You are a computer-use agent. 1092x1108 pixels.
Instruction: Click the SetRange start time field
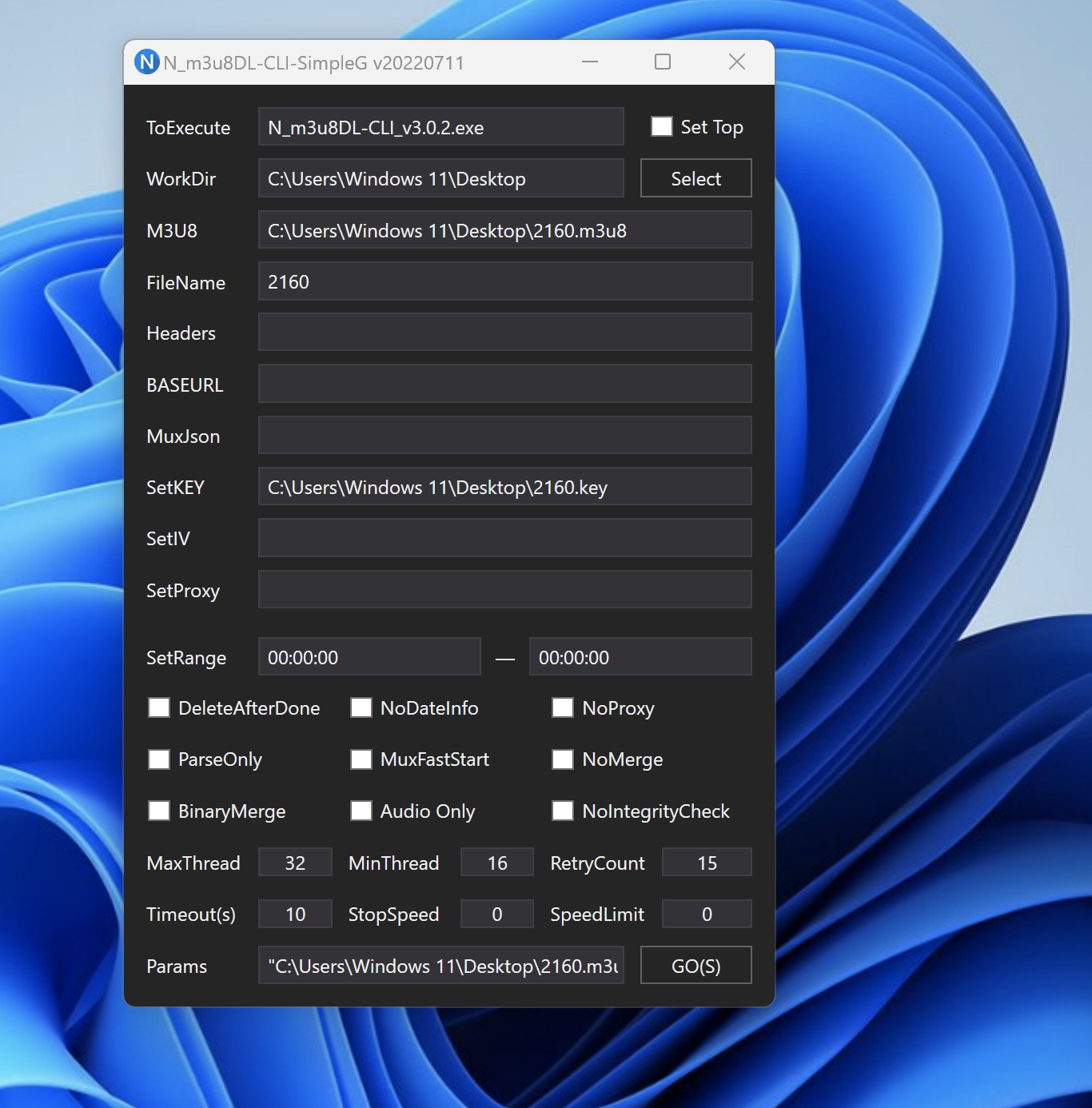coord(369,656)
